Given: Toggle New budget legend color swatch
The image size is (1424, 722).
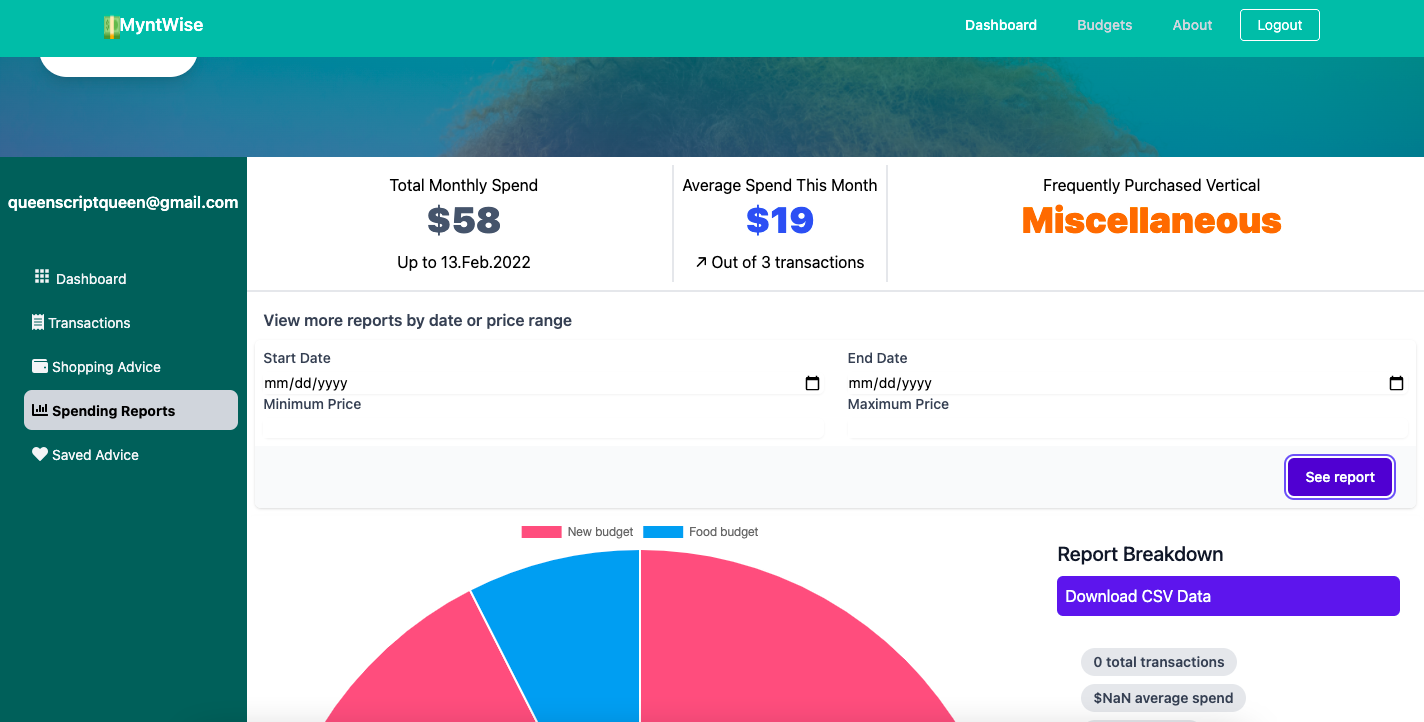Looking at the screenshot, I should point(541,532).
